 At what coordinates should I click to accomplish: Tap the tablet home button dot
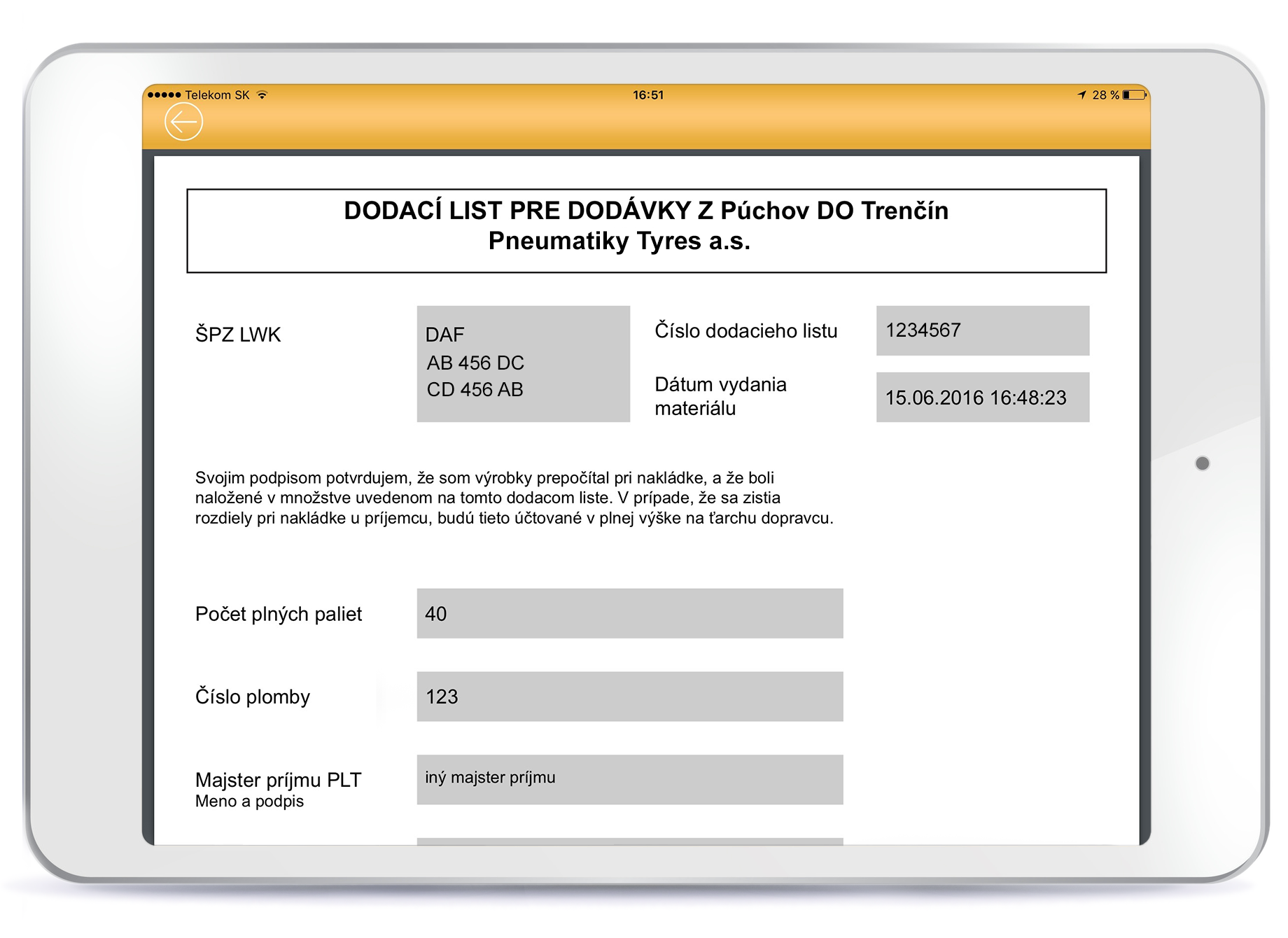1203,463
